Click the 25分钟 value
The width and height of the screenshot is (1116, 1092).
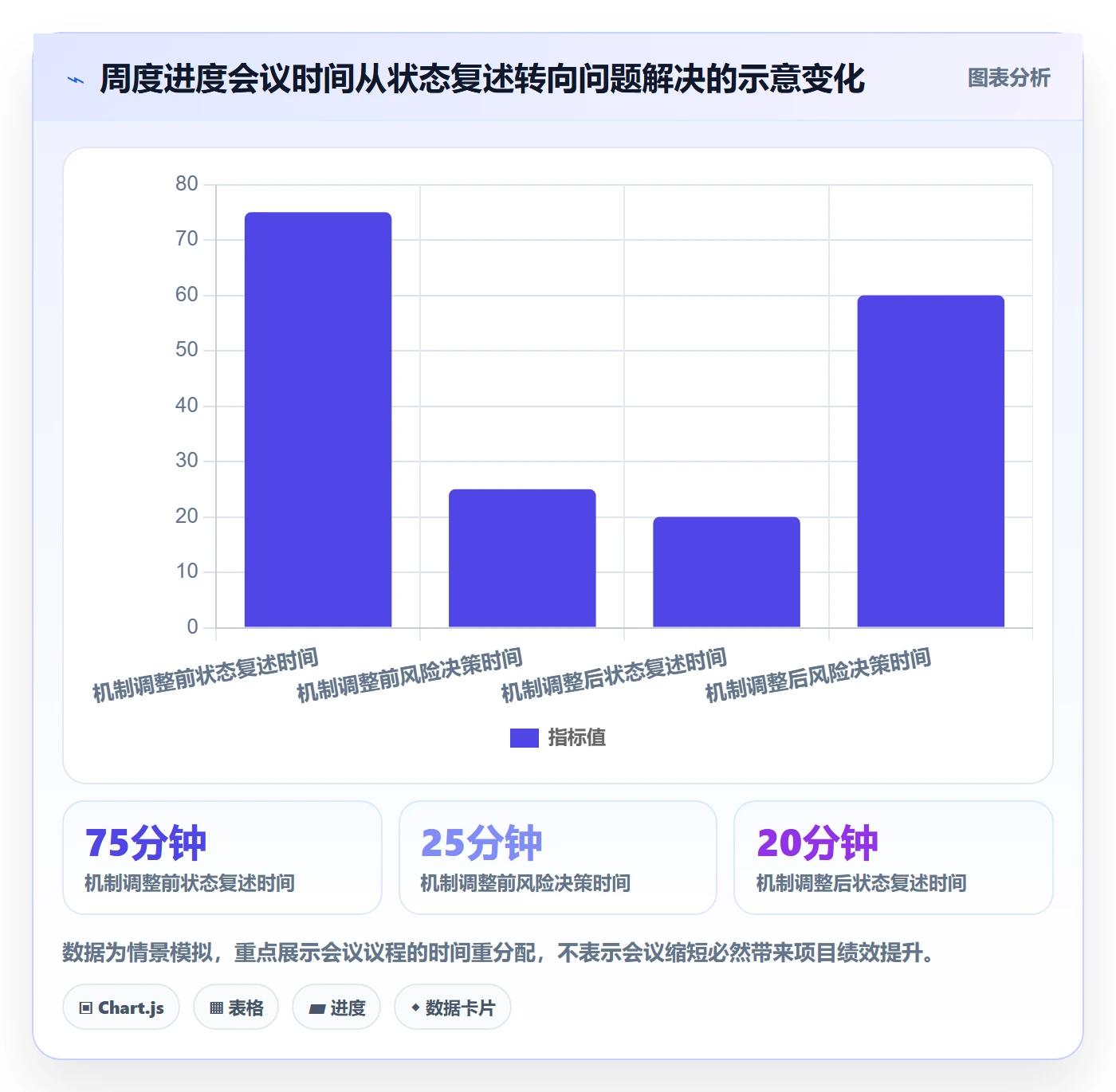pyautogui.click(x=481, y=843)
